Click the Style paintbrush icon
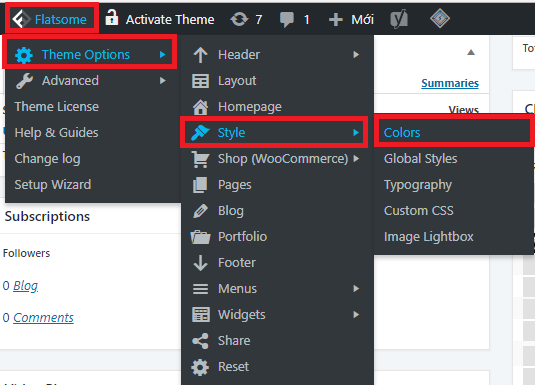 200,133
